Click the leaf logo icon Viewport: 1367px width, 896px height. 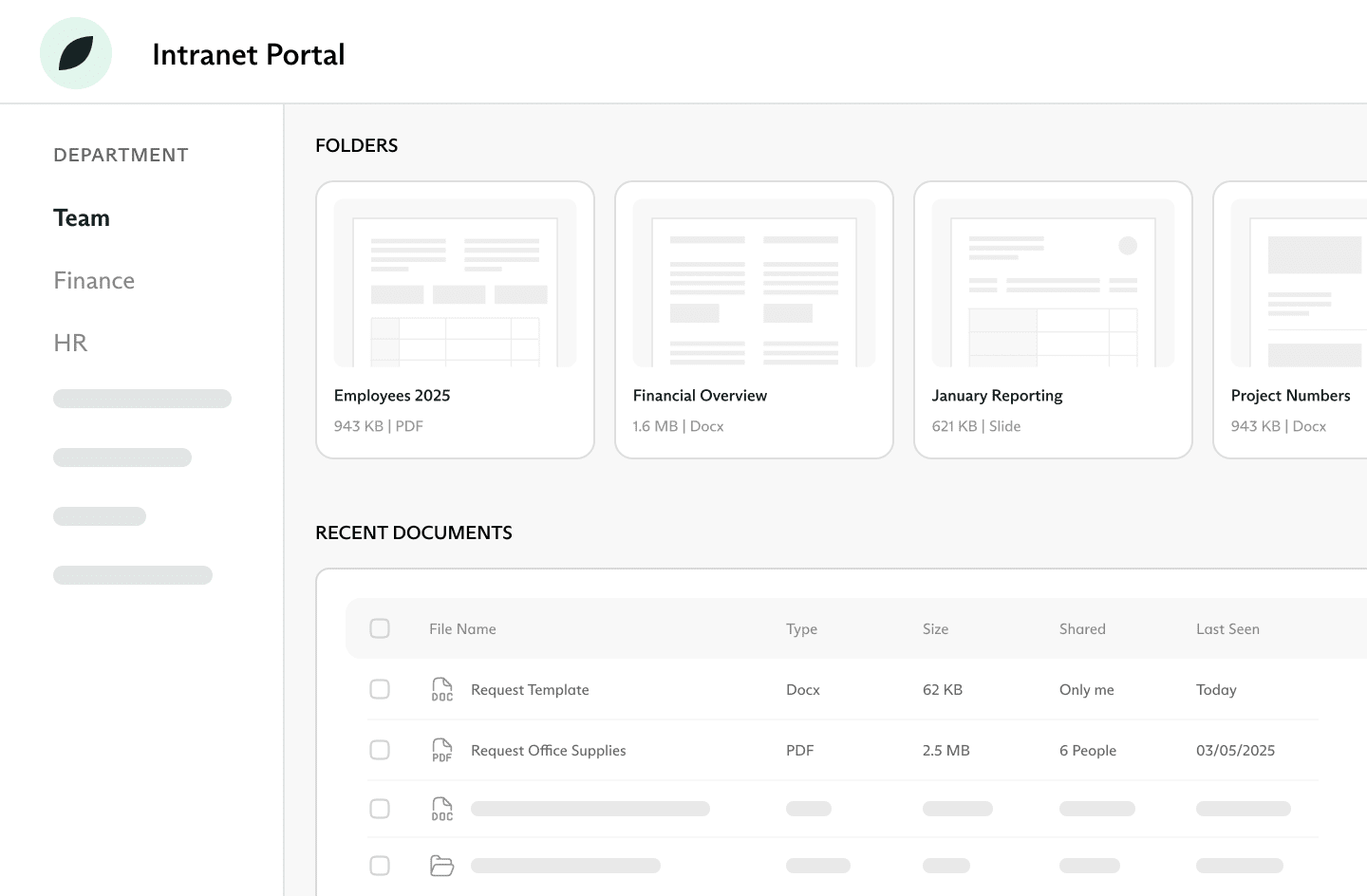point(76,53)
